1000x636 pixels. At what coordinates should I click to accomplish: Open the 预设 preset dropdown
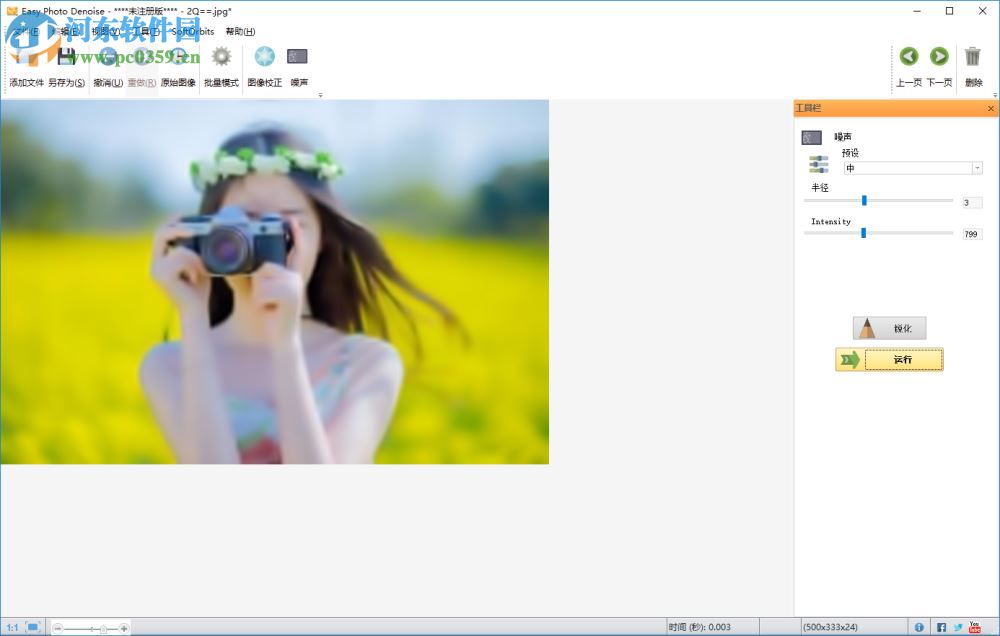pos(977,167)
